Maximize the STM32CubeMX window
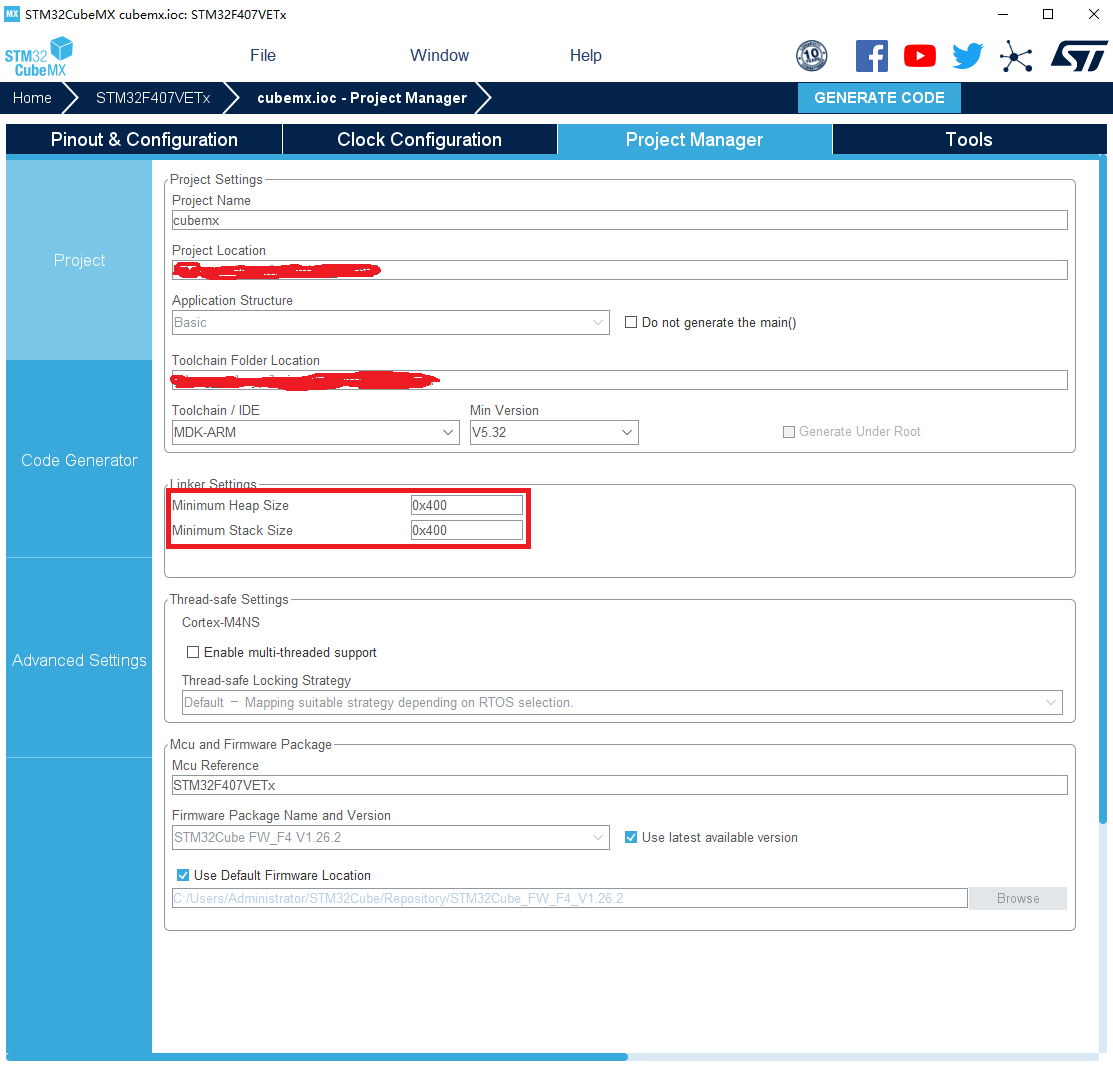 click(x=1048, y=14)
